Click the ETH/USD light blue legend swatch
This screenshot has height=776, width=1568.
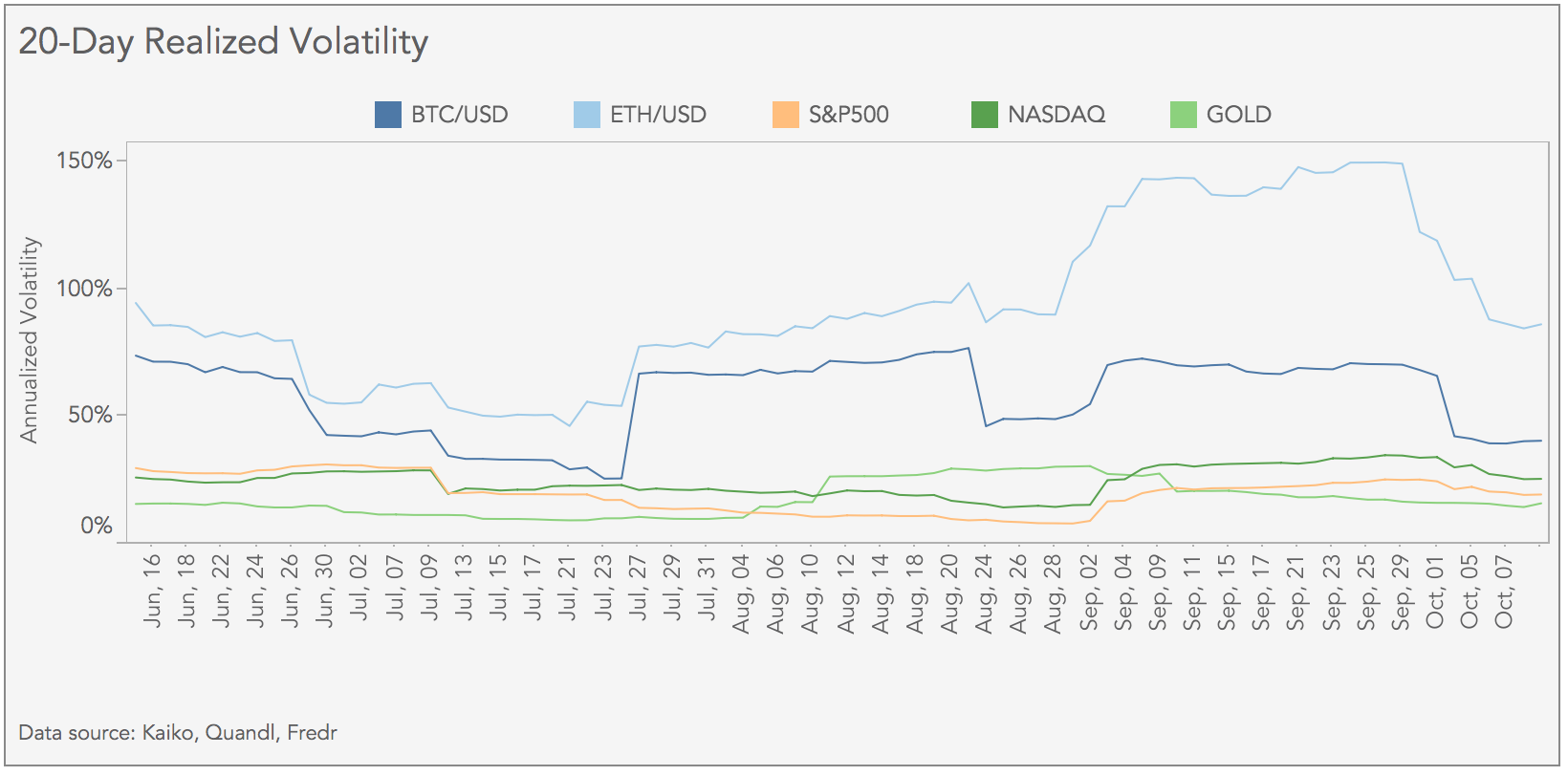[586, 115]
